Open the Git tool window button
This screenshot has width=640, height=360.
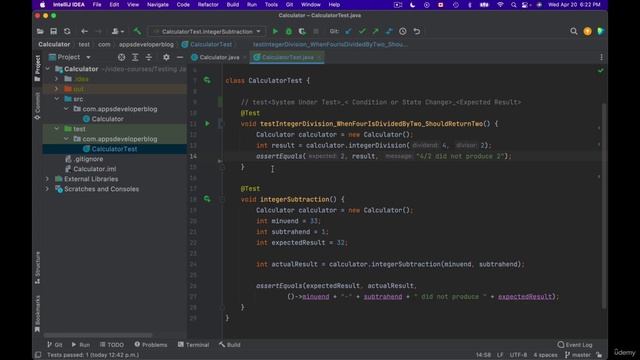pos(55,345)
